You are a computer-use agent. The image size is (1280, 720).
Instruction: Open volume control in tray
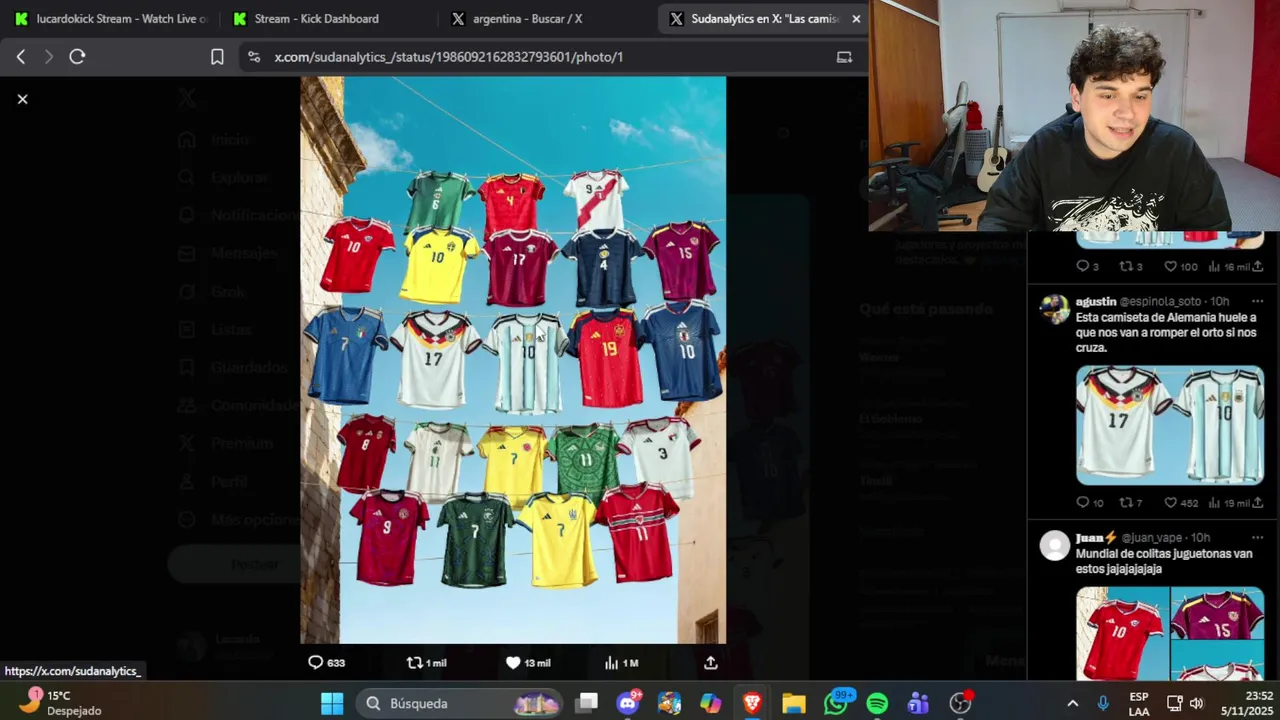1196,703
